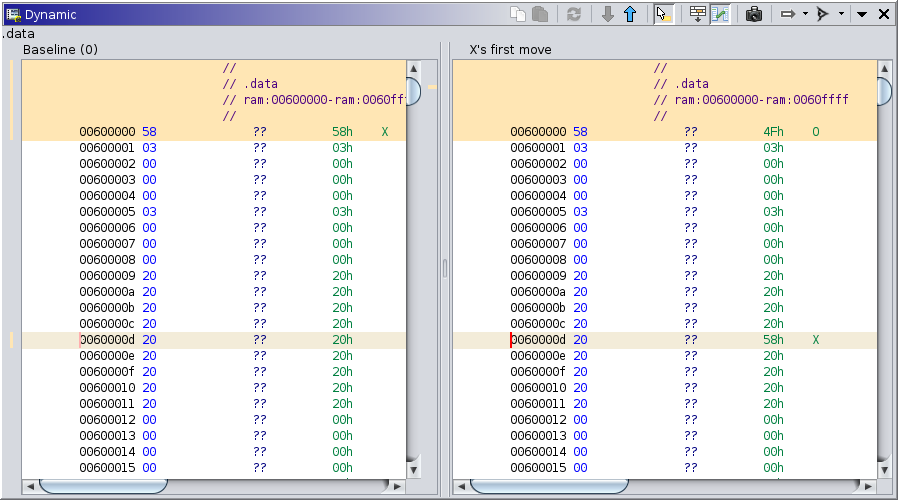Click the blue up arrow for previous difference
Image resolution: width=898 pixels, height=500 pixels.
pos(630,14)
